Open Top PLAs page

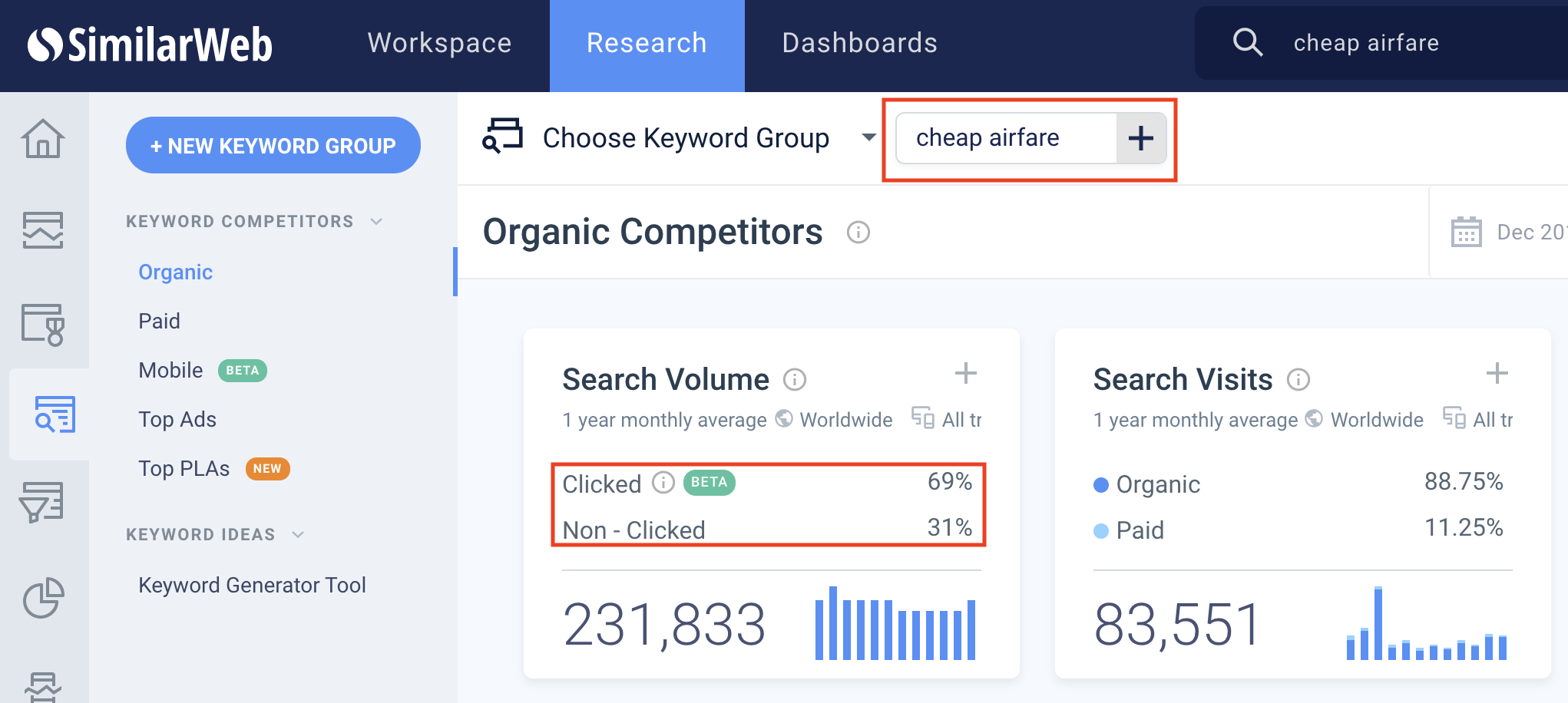[x=184, y=468]
